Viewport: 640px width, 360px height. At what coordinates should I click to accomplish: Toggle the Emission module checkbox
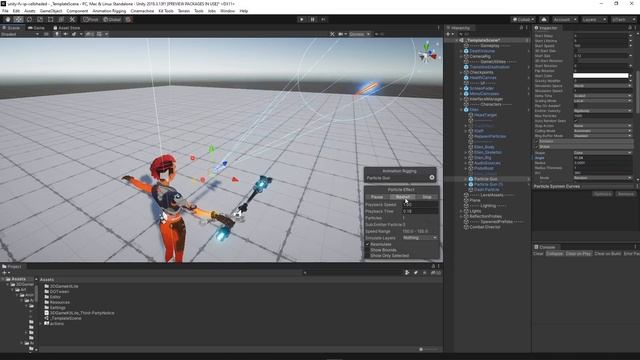[537, 141]
